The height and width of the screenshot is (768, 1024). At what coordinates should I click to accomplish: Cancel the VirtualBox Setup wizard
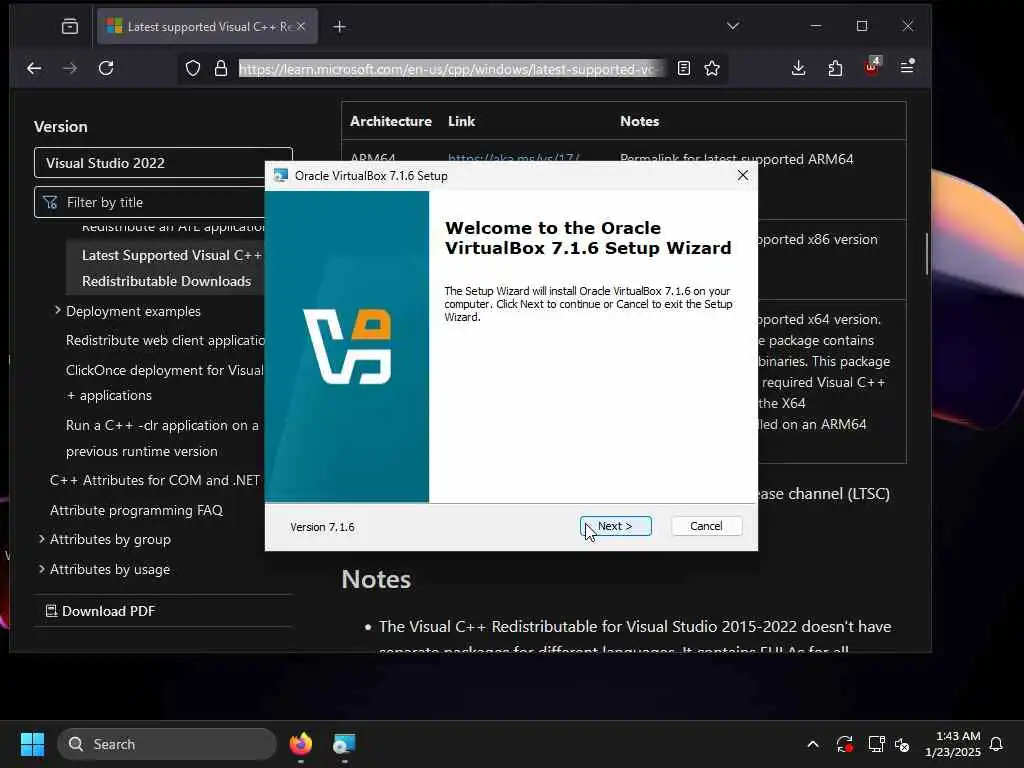706,526
